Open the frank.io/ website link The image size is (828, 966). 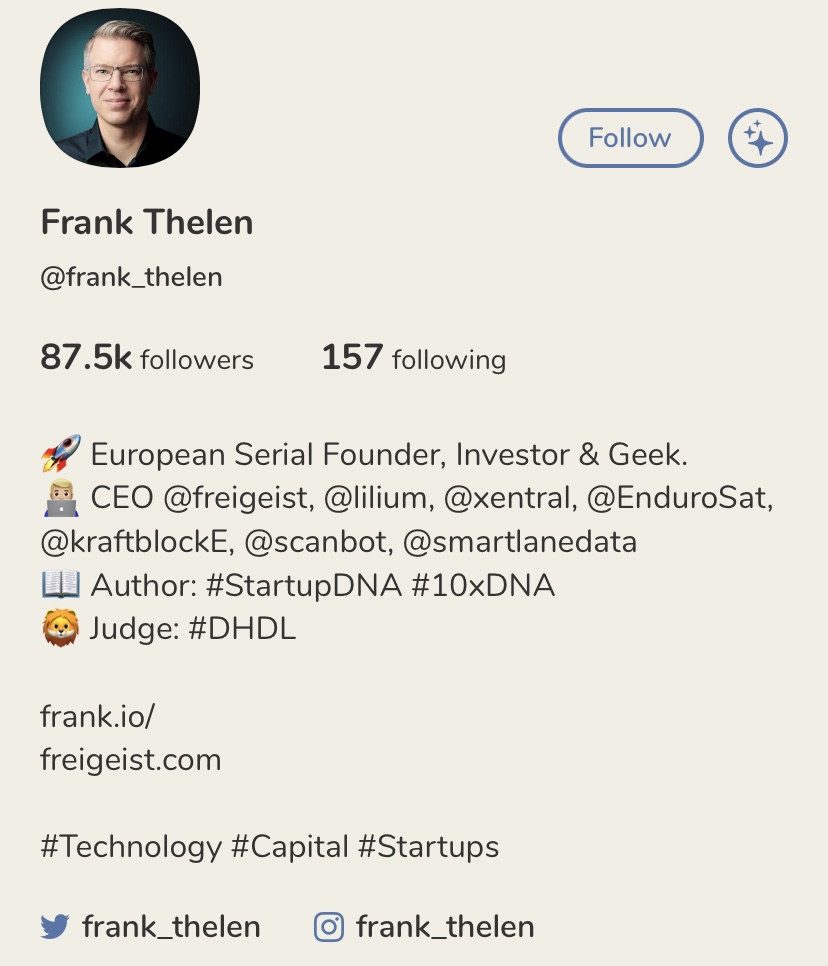pos(98,716)
